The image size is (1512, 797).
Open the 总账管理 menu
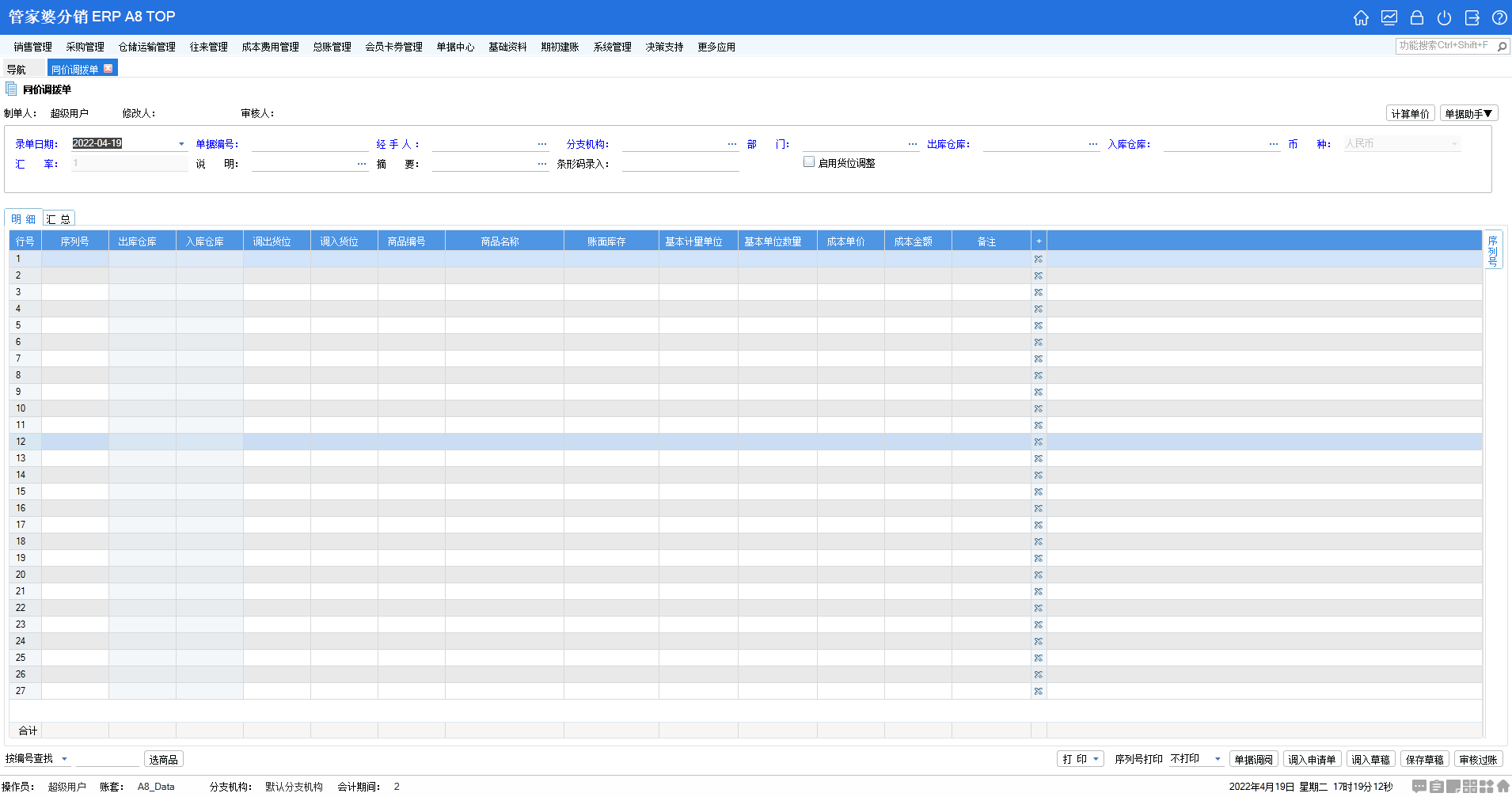[332, 47]
